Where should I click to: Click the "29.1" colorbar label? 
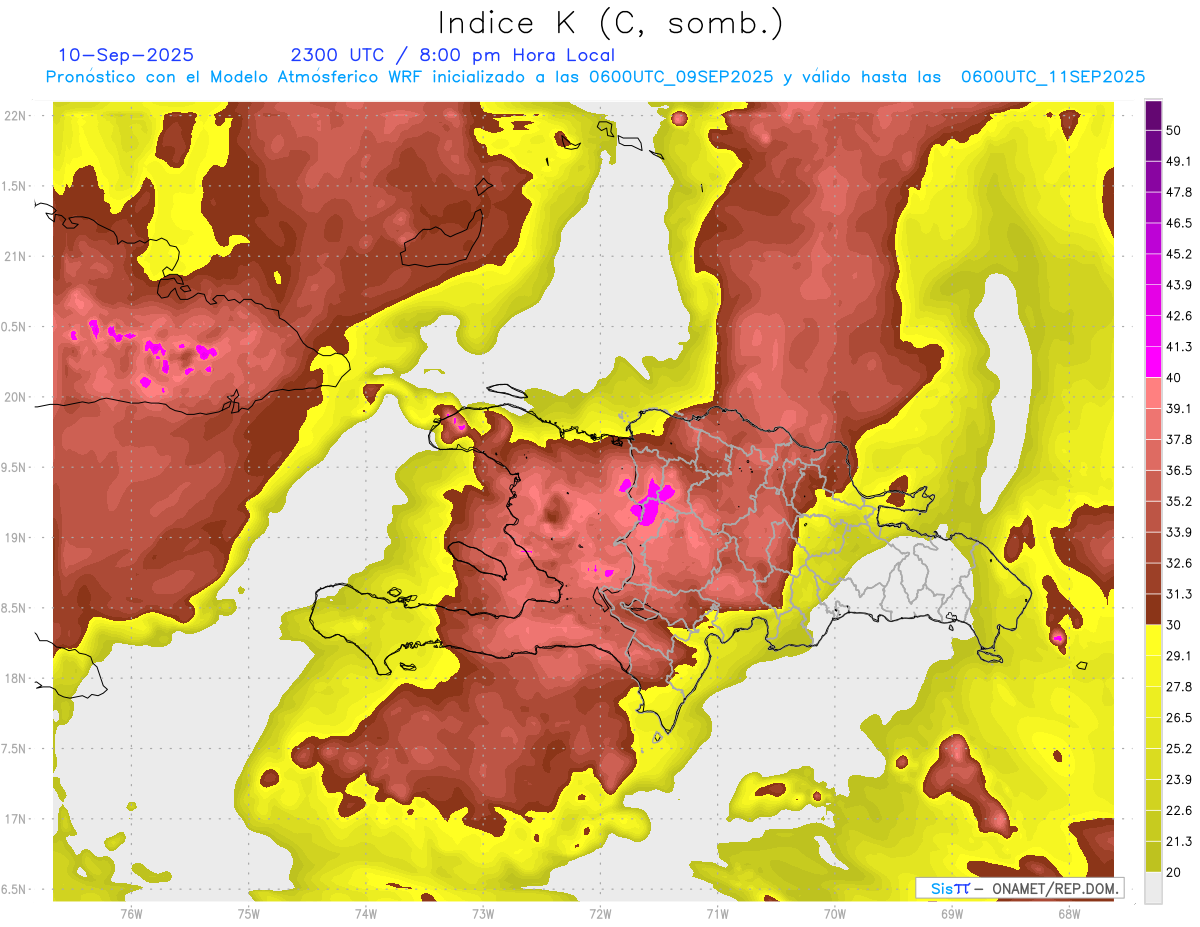point(1179,656)
